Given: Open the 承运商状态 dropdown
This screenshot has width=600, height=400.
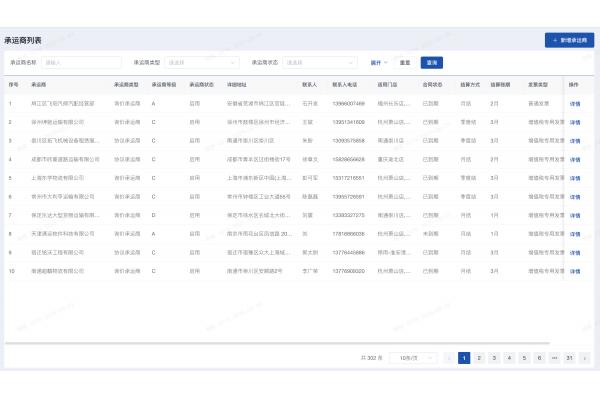Looking at the screenshot, I should (x=318, y=62).
